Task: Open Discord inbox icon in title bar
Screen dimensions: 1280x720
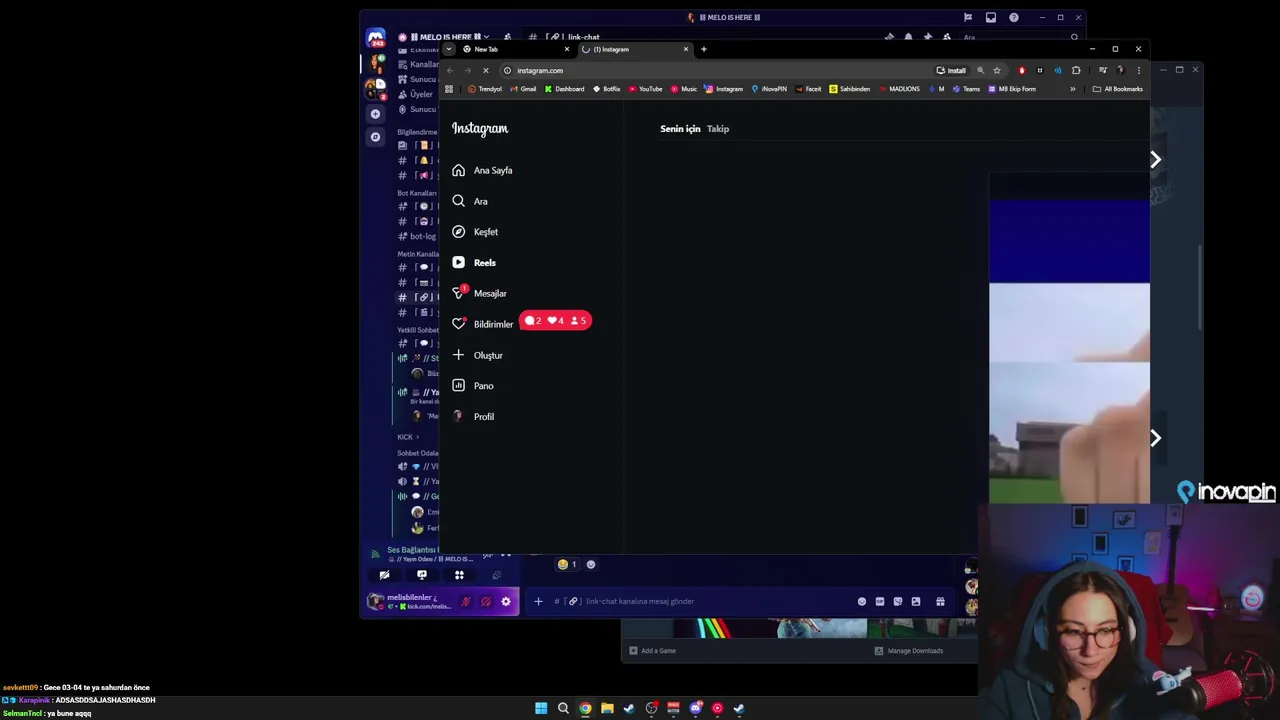Action: point(991,17)
